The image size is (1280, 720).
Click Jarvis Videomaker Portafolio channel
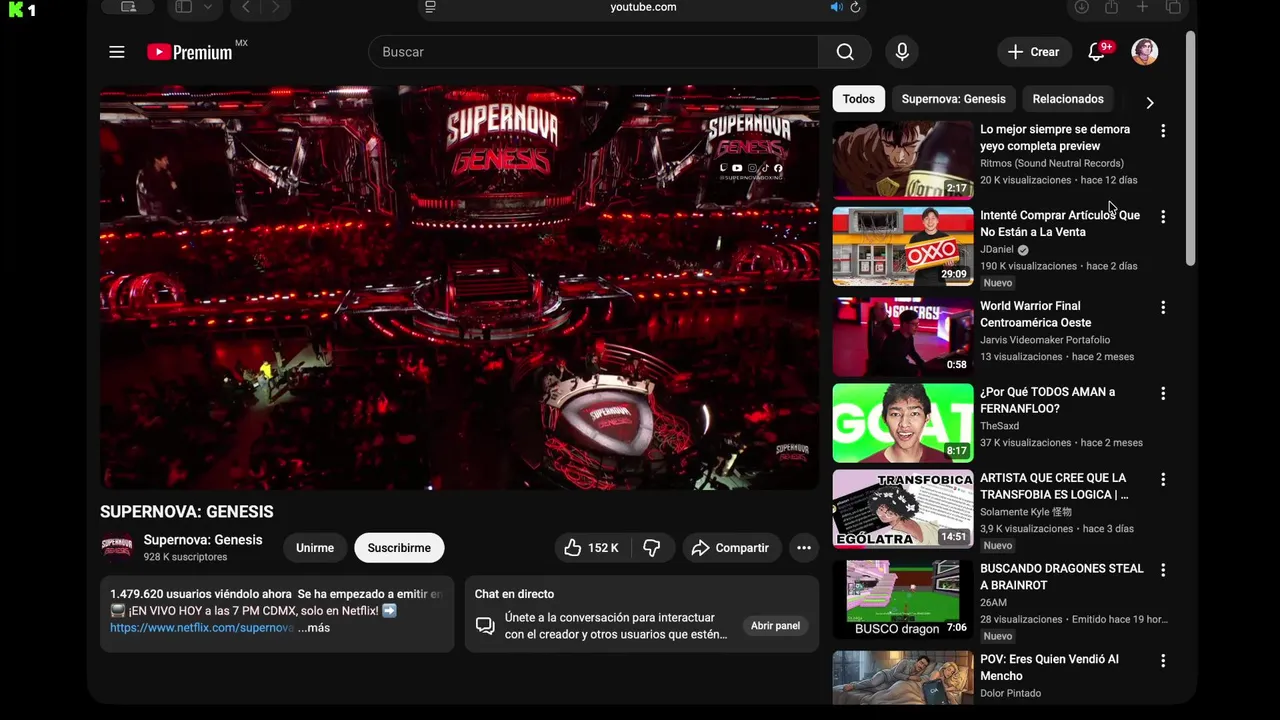pyautogui.click(x=1045, y=340)
